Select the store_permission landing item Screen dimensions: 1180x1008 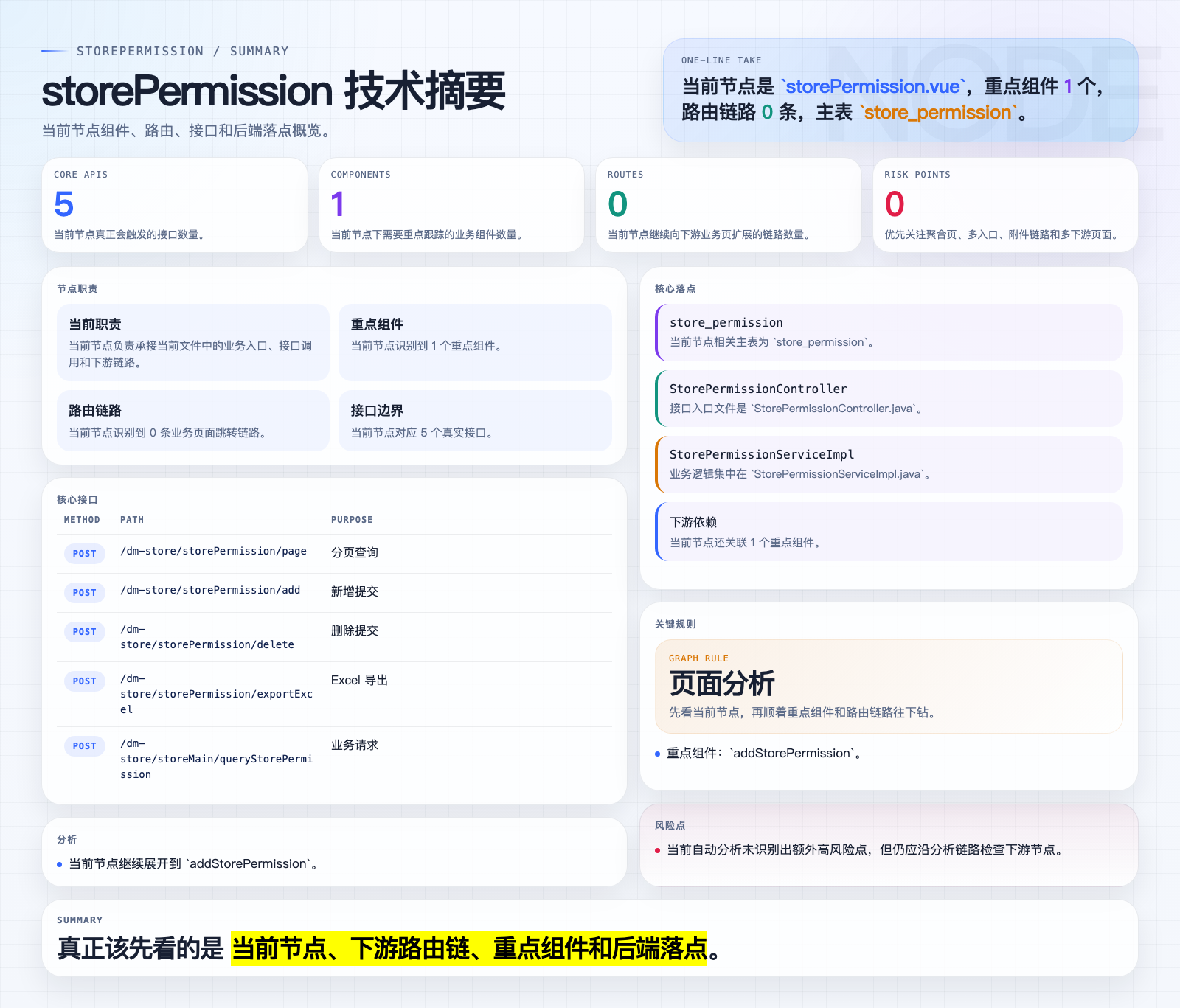pyautogui.click(x=889, y=333)
